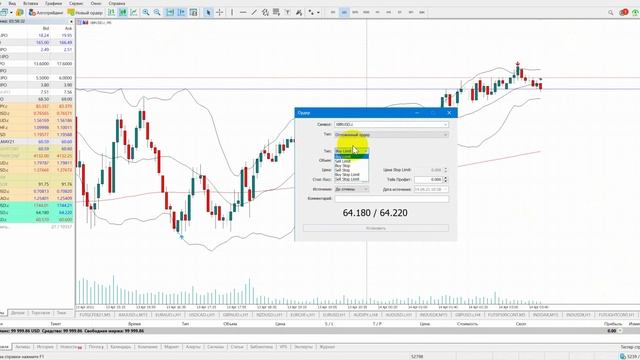Image resolution: width=640 pixels, height=360 pixels.
Task: Zoom out of the chart
Action: point(157,13)
